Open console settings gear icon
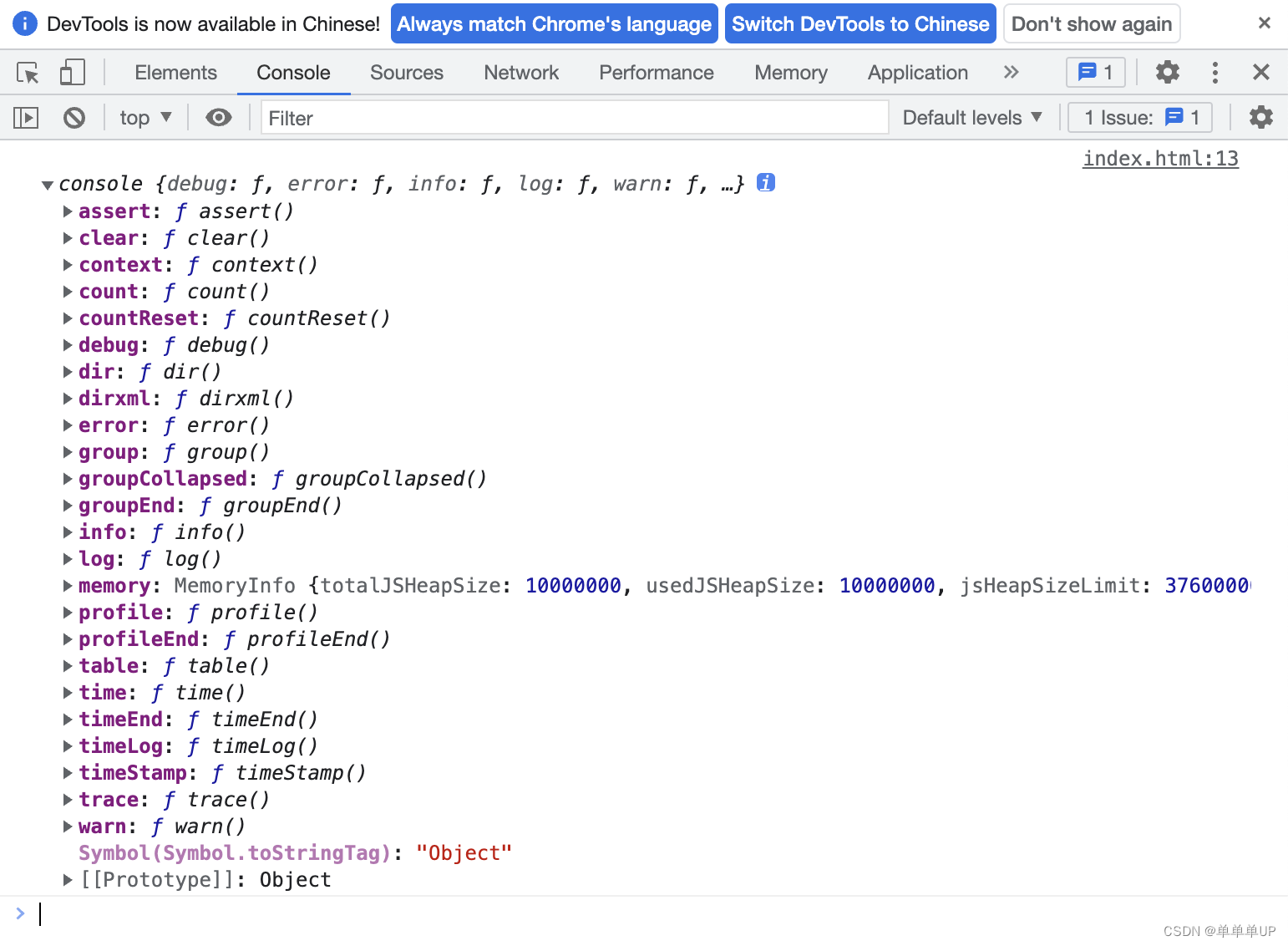This screenshot has width=1288, height=946. pyautogui.click(x=1260, y=118)
